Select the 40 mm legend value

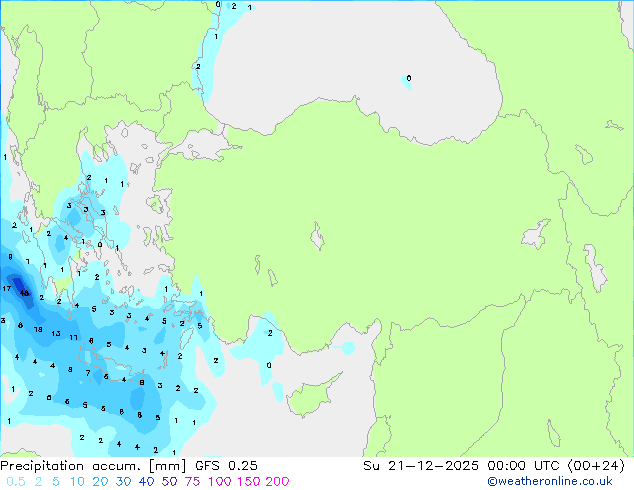coord(146,482)
